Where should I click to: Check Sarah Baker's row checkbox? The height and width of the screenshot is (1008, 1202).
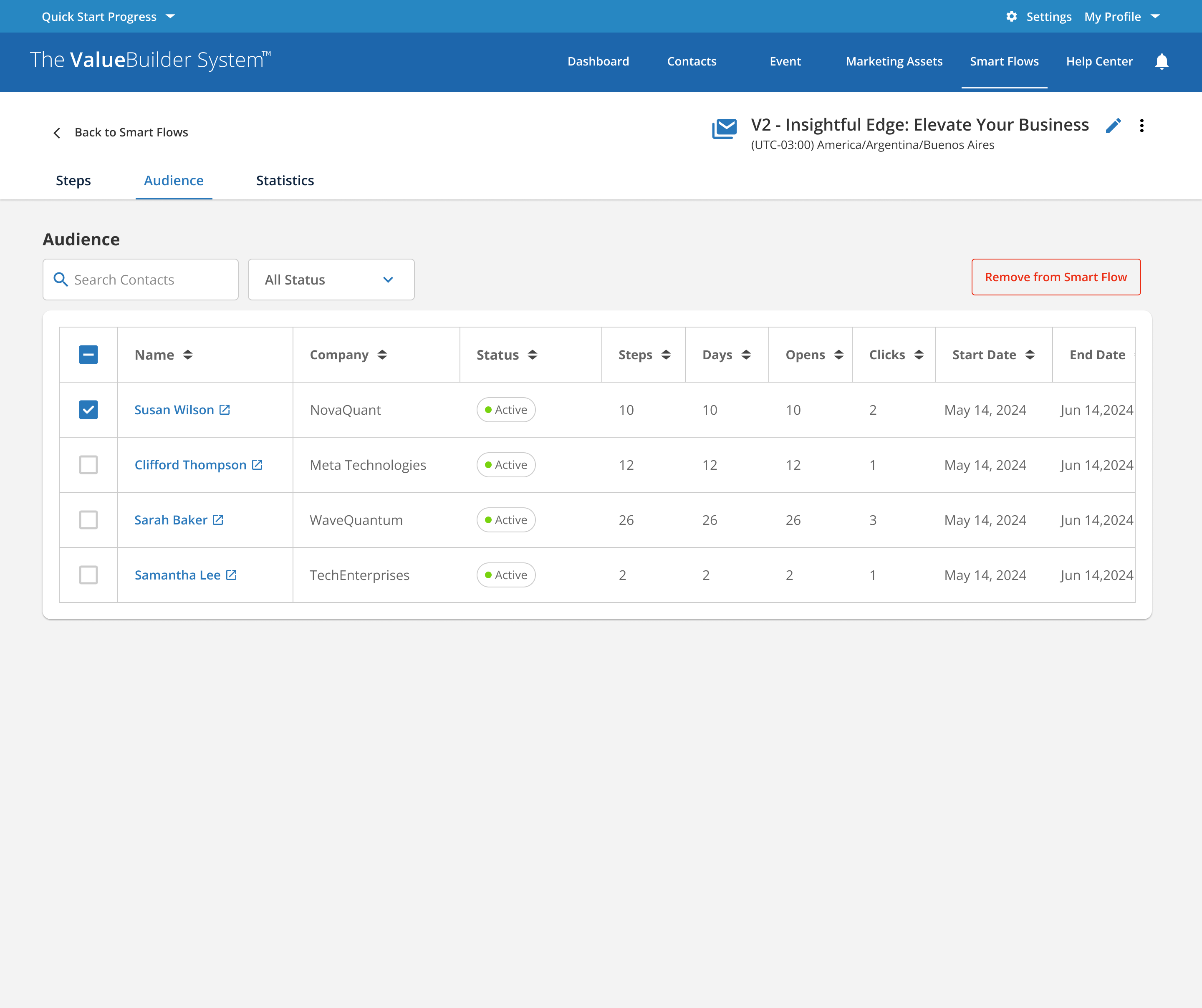coord(88,519)
